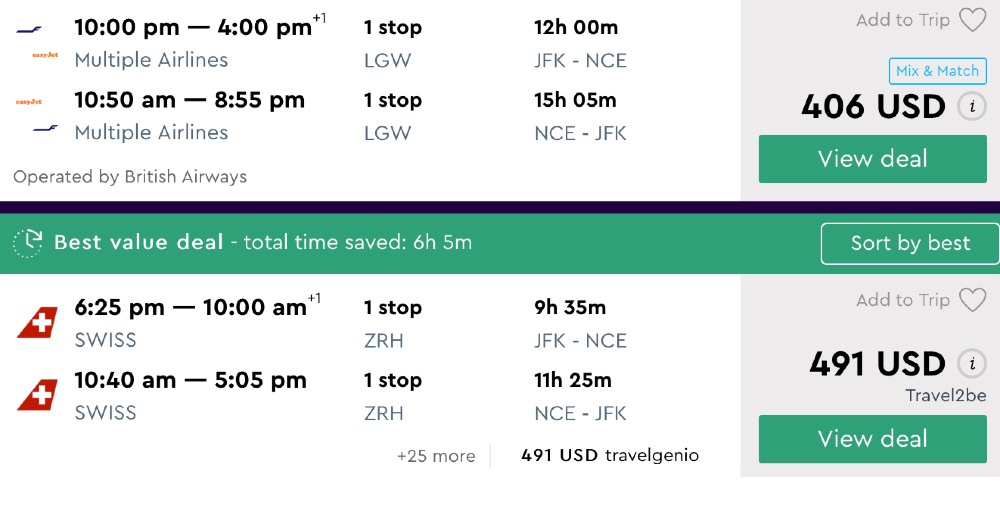Click British Airways logo on 10:00 pm flight
This screenshot has width=1000, height=518.
point(28,29)
